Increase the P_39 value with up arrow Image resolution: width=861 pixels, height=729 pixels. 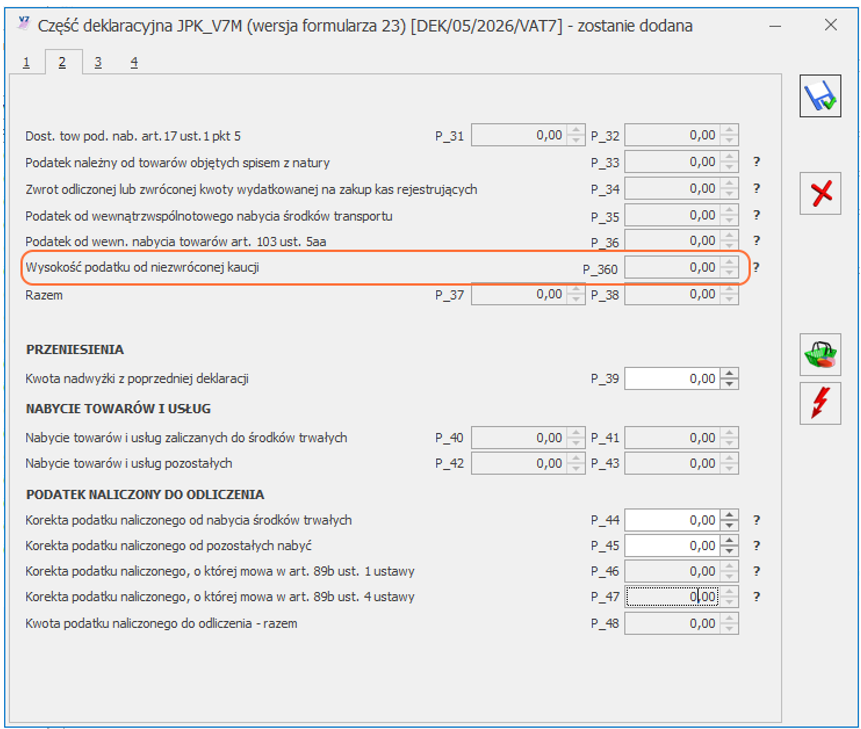(x=730, y=374)
